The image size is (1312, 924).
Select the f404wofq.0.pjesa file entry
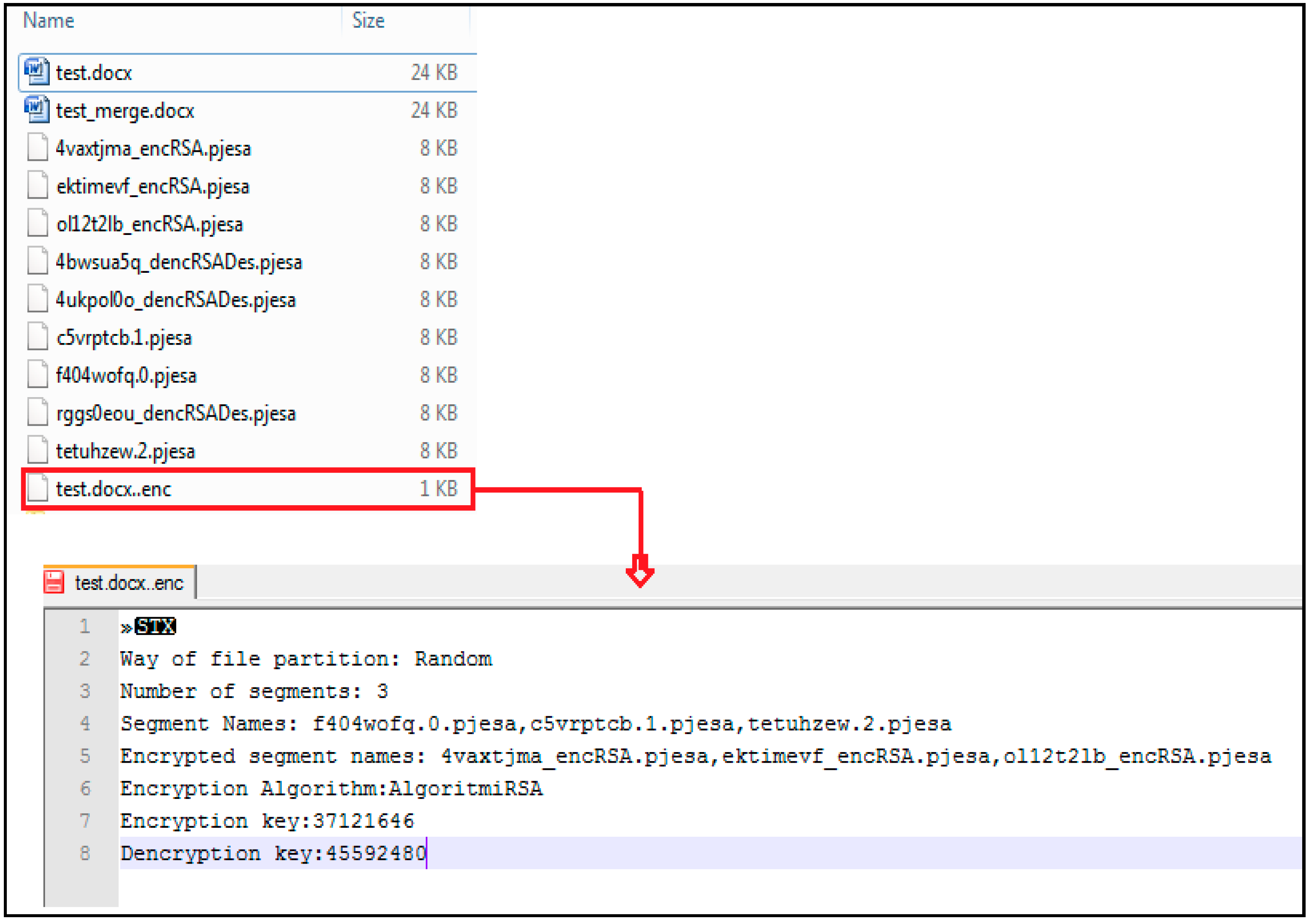click(x=126, y=375)
